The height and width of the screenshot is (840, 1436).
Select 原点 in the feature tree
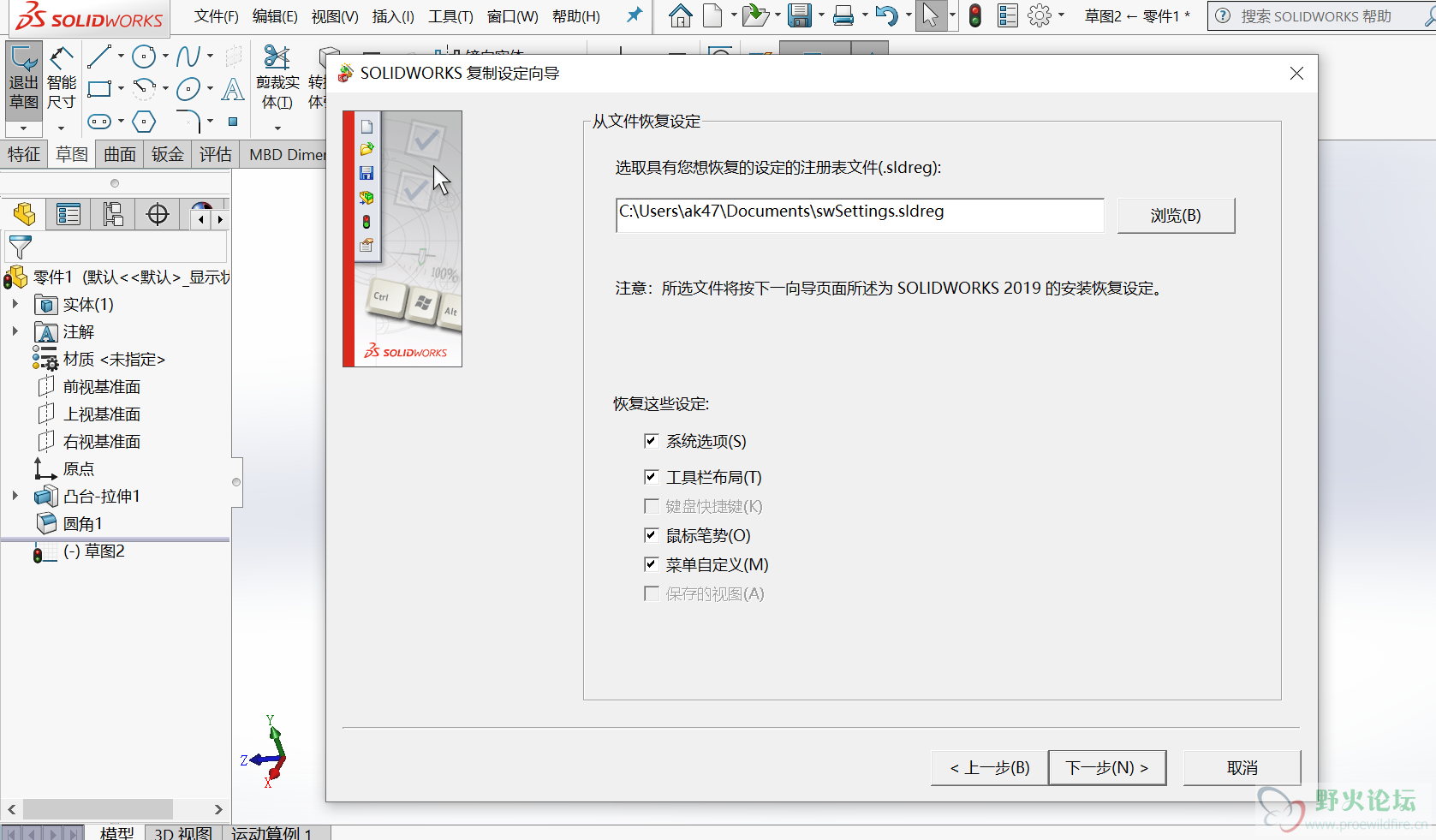pos(79,469)
